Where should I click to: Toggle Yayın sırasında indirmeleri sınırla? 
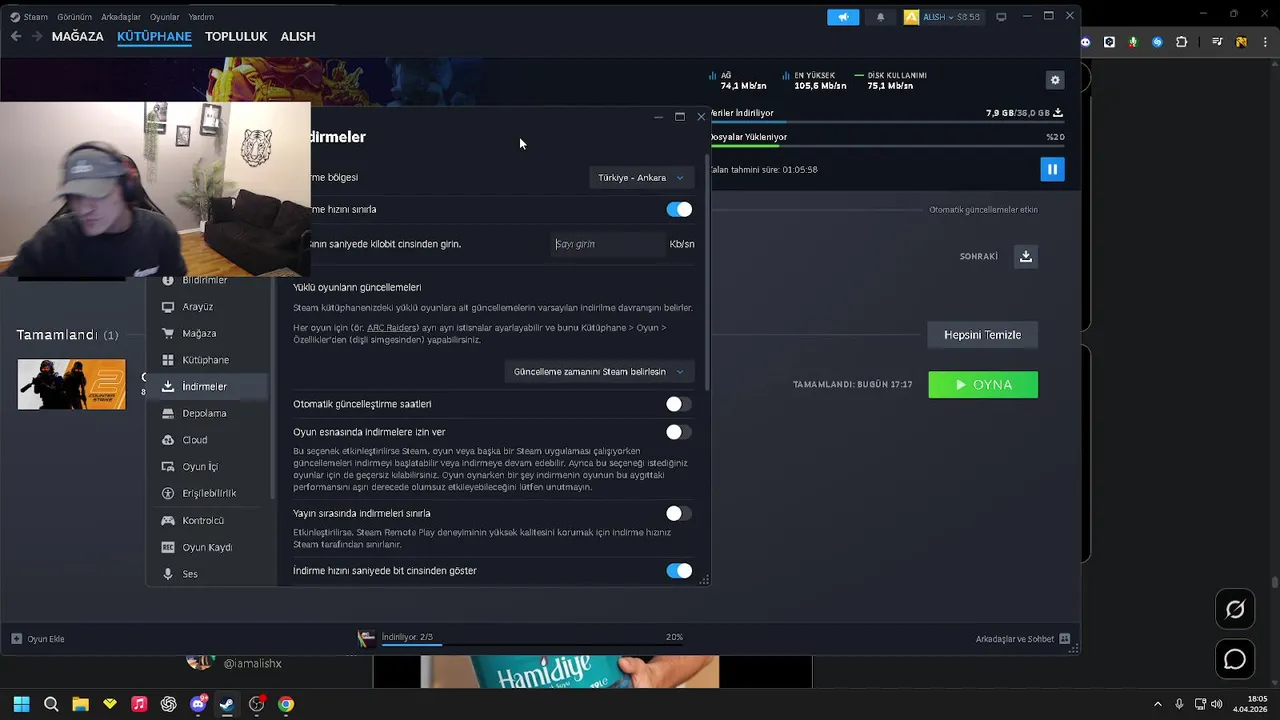[679, 513]
